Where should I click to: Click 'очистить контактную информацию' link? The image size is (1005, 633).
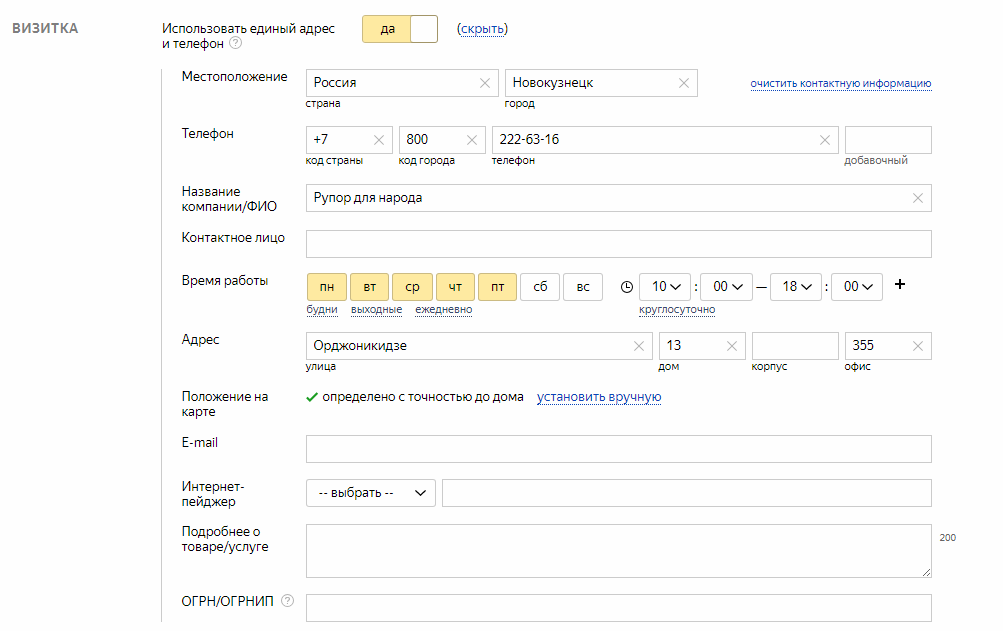click(x=840, y=83)
